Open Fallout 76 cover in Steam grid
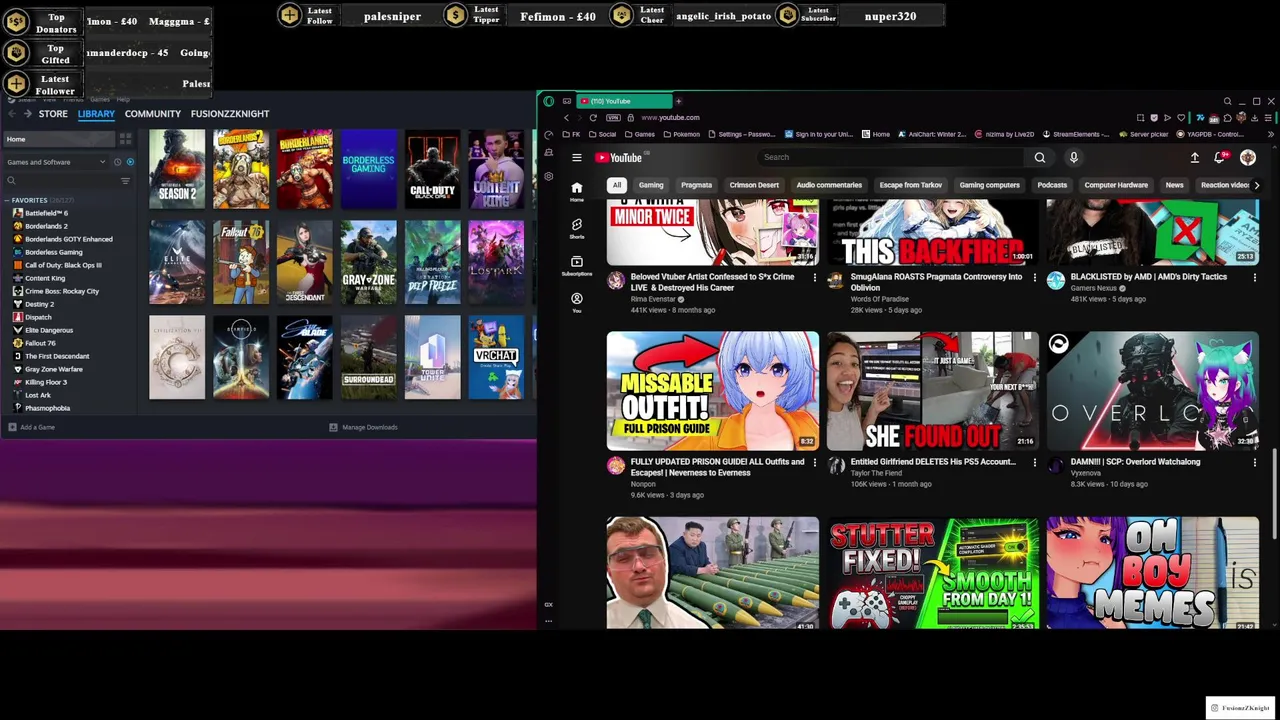The image size is (1280, 720). point(241,262)
